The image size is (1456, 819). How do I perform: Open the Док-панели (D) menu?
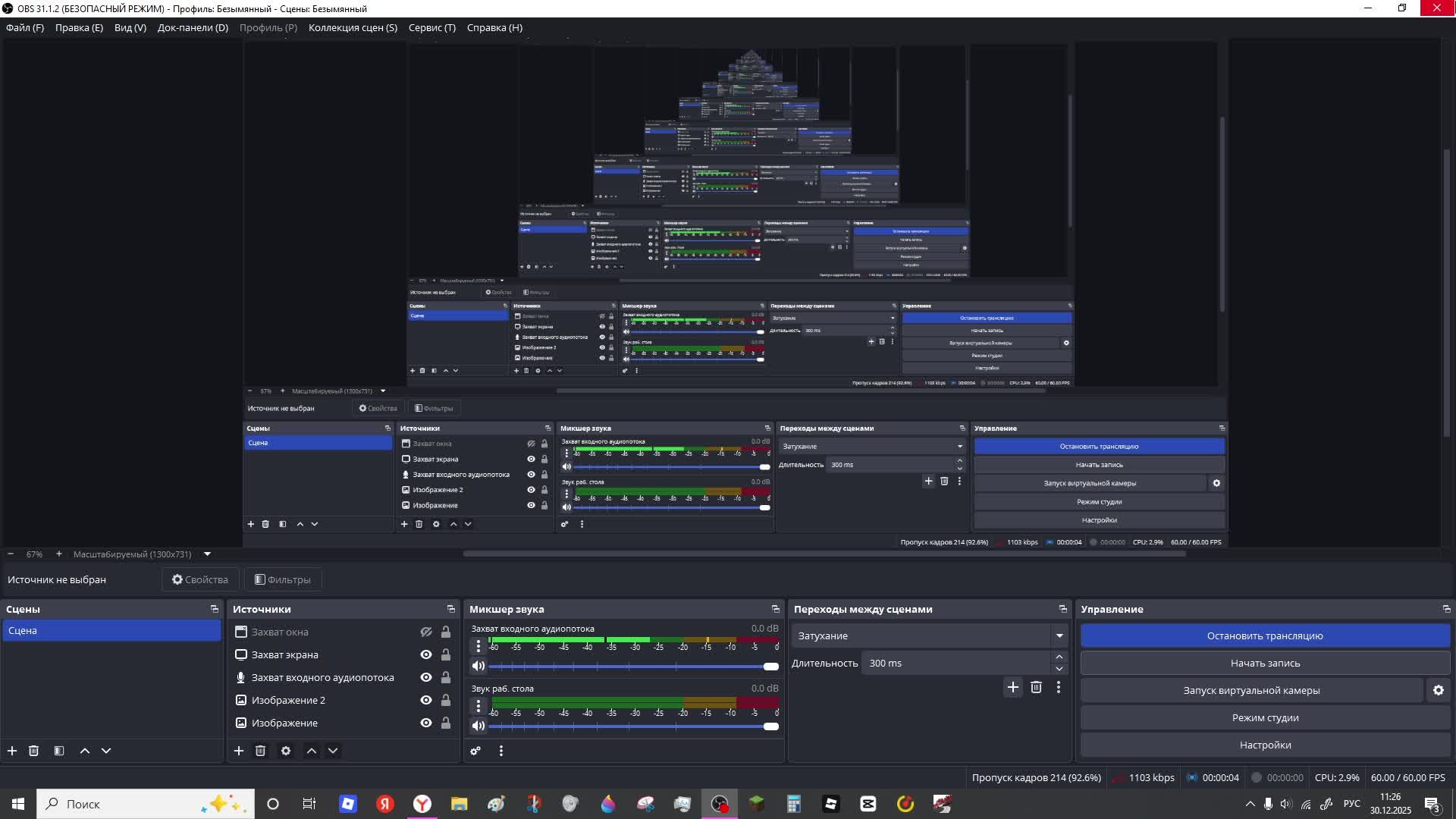(x=192, y=27)
